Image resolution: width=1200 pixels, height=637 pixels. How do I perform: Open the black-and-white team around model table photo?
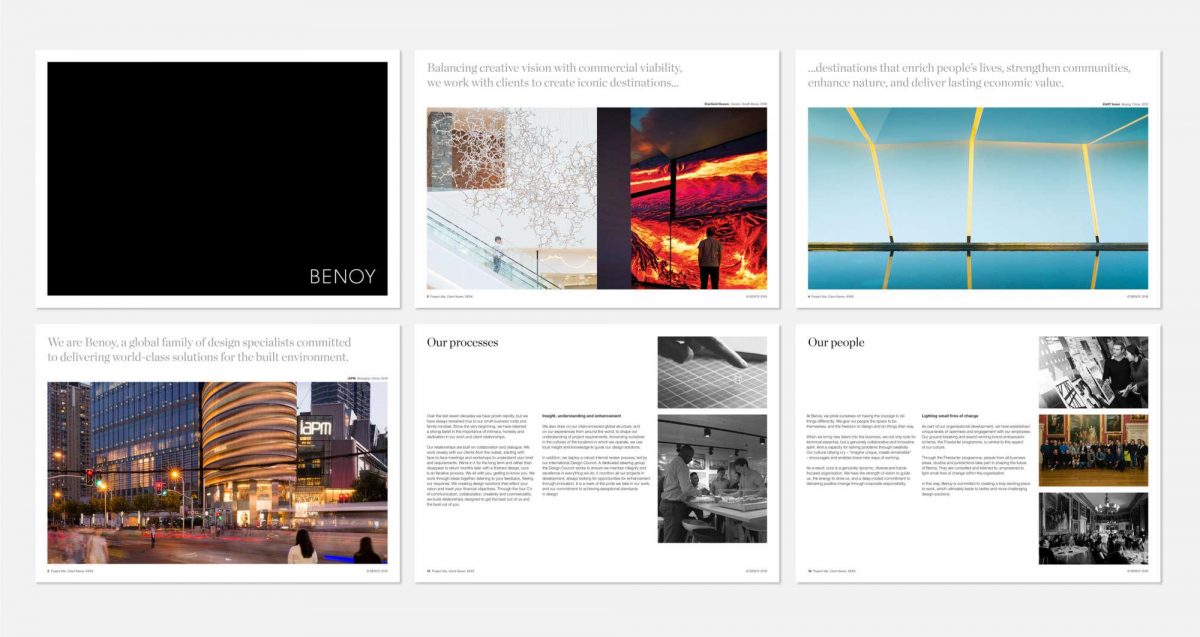pos(711,478)
